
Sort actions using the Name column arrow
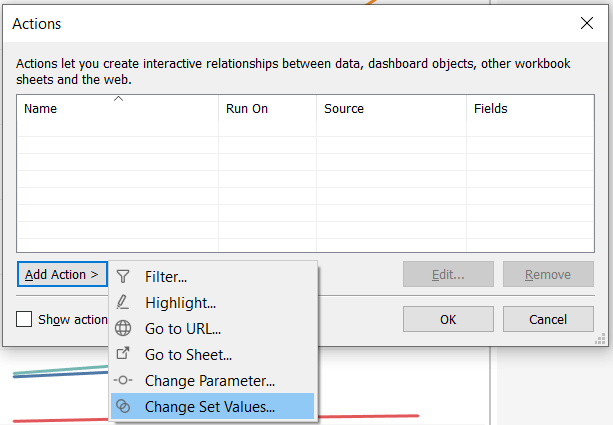tap(118, 99)
